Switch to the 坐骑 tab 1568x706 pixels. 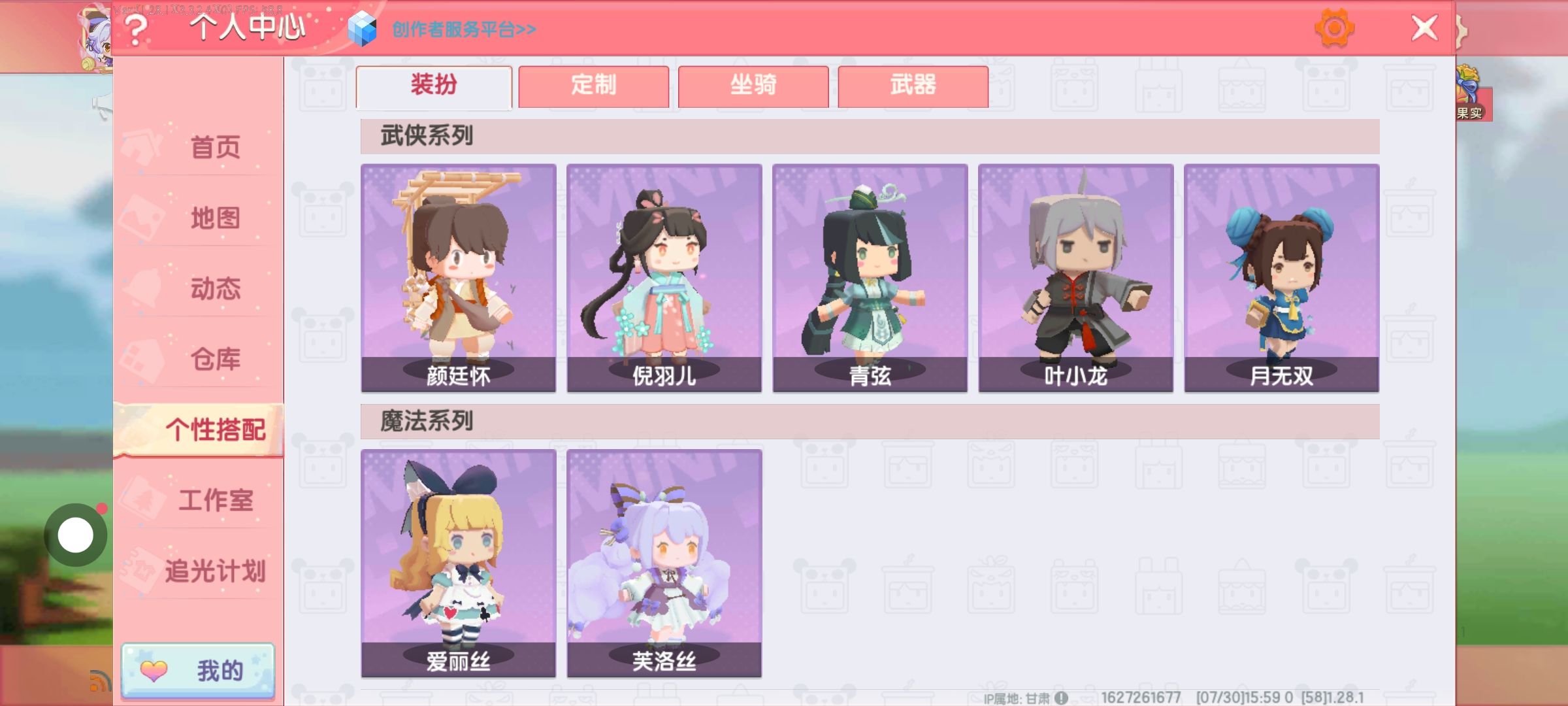point(753,86)
